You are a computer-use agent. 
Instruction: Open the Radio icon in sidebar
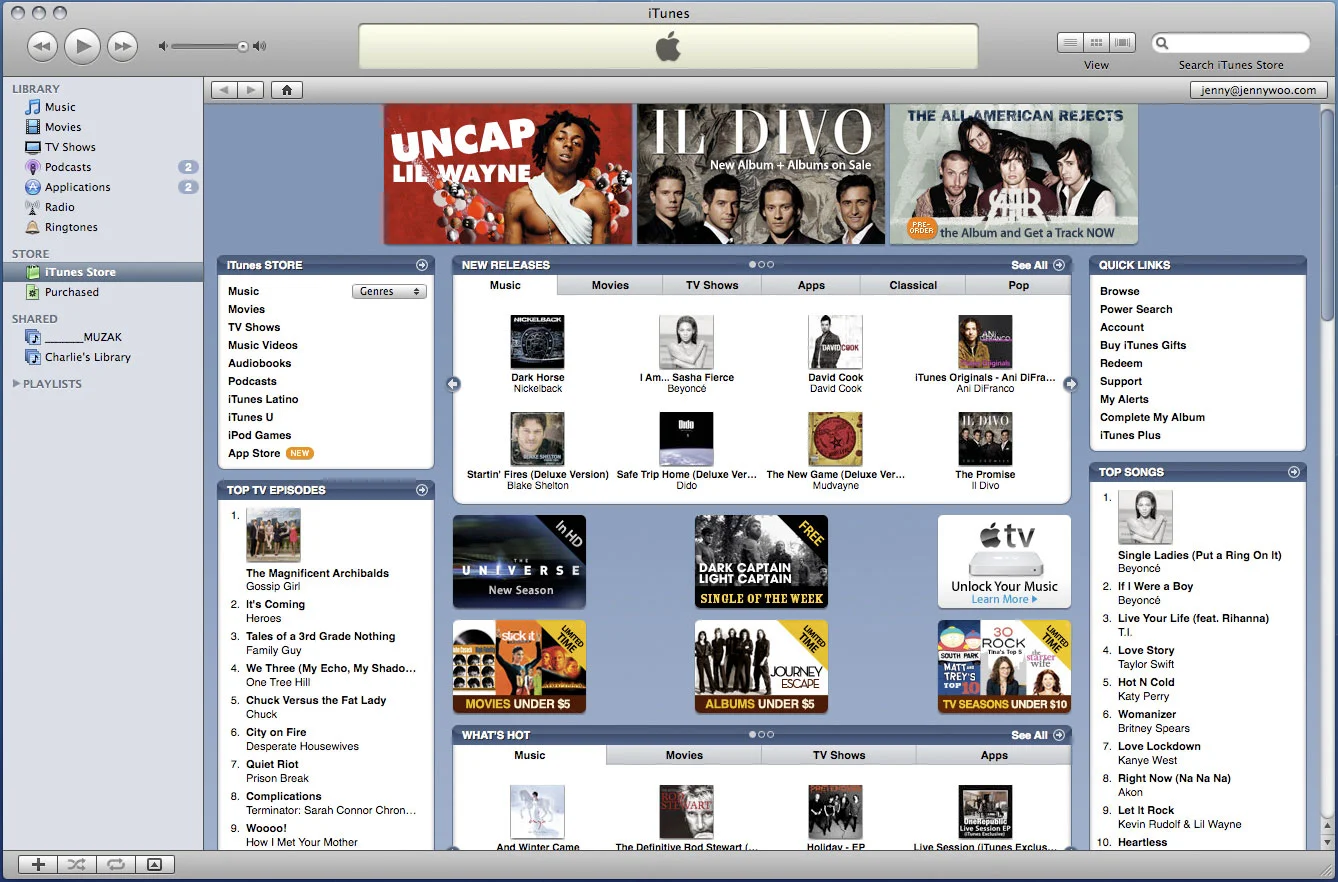coord(33,207)
